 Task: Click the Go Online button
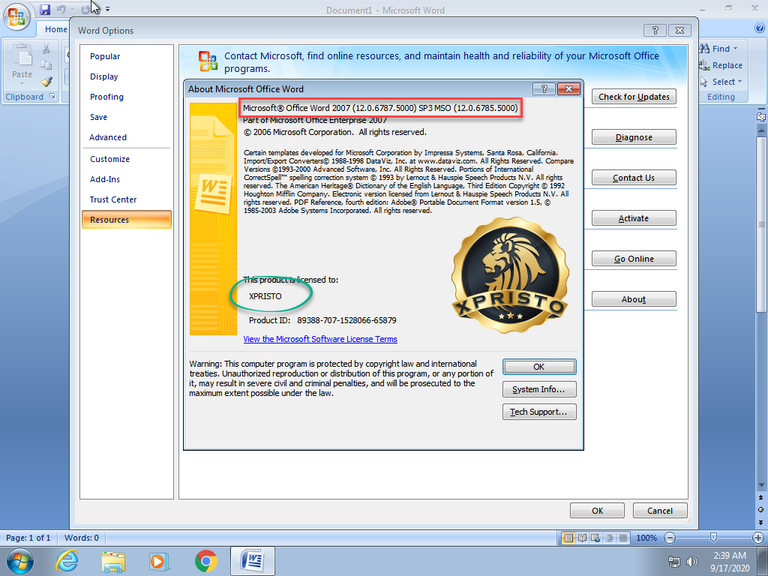point(634,259)
